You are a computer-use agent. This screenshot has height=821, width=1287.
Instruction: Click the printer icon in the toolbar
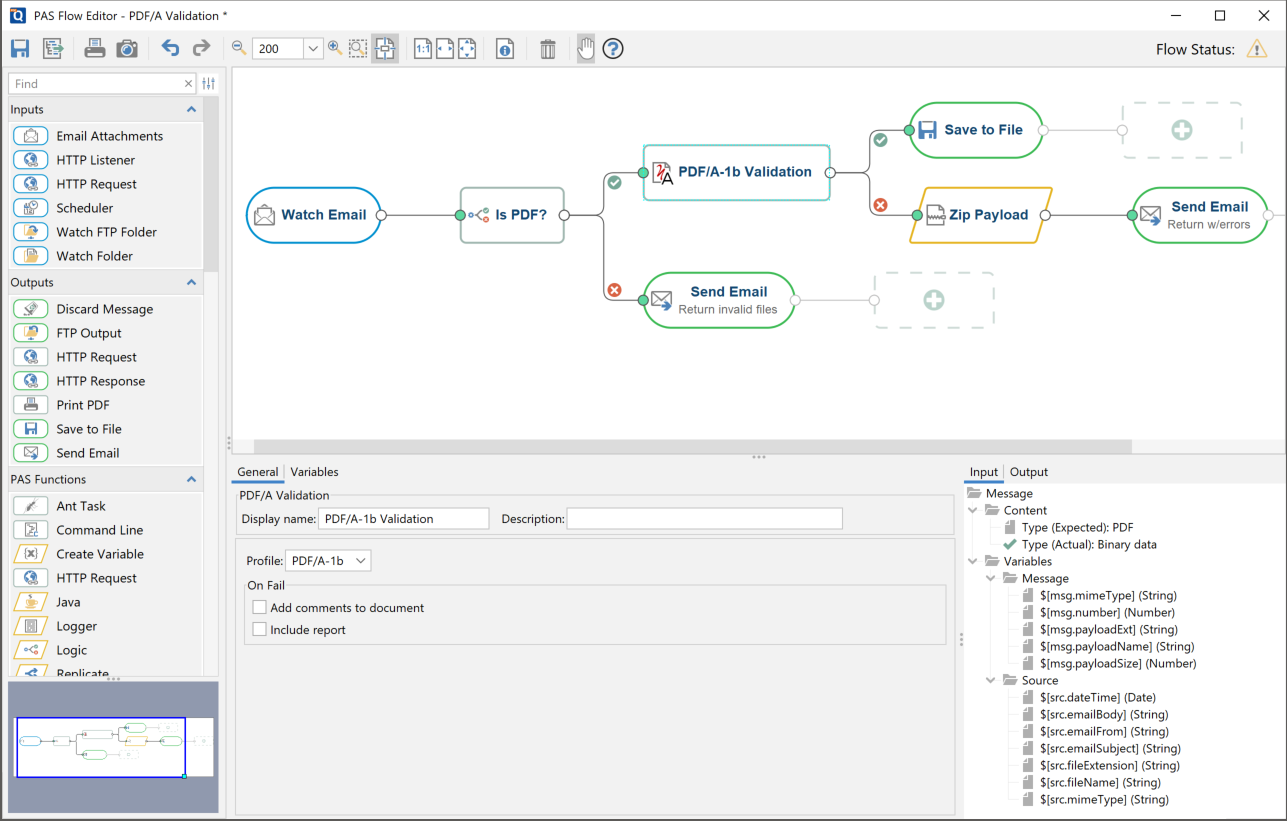(x=94, y=48)
